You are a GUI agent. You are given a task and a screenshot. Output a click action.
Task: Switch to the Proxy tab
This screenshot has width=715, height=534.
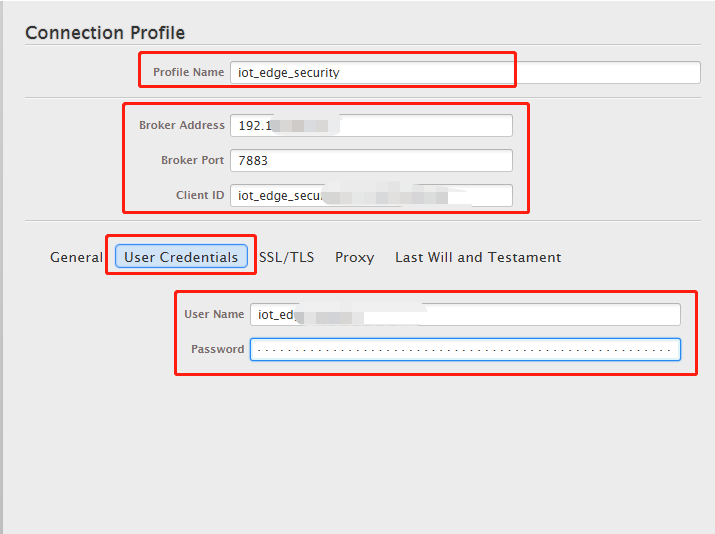354,258
